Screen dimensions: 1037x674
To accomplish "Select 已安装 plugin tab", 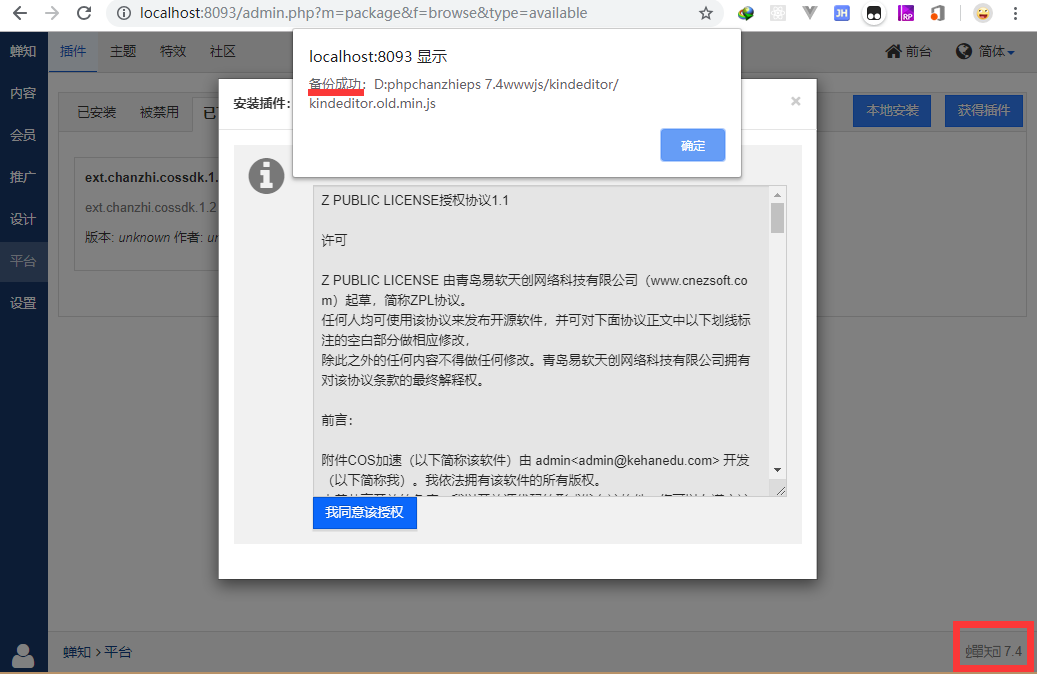I will tap(97, 112).
